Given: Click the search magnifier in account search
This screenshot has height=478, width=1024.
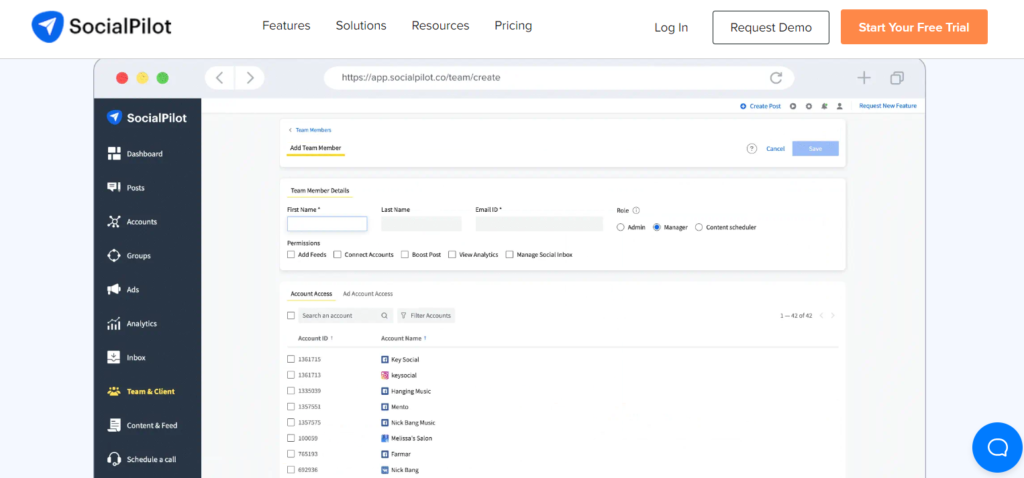Looking at the screenshot, I should [385, 315].
